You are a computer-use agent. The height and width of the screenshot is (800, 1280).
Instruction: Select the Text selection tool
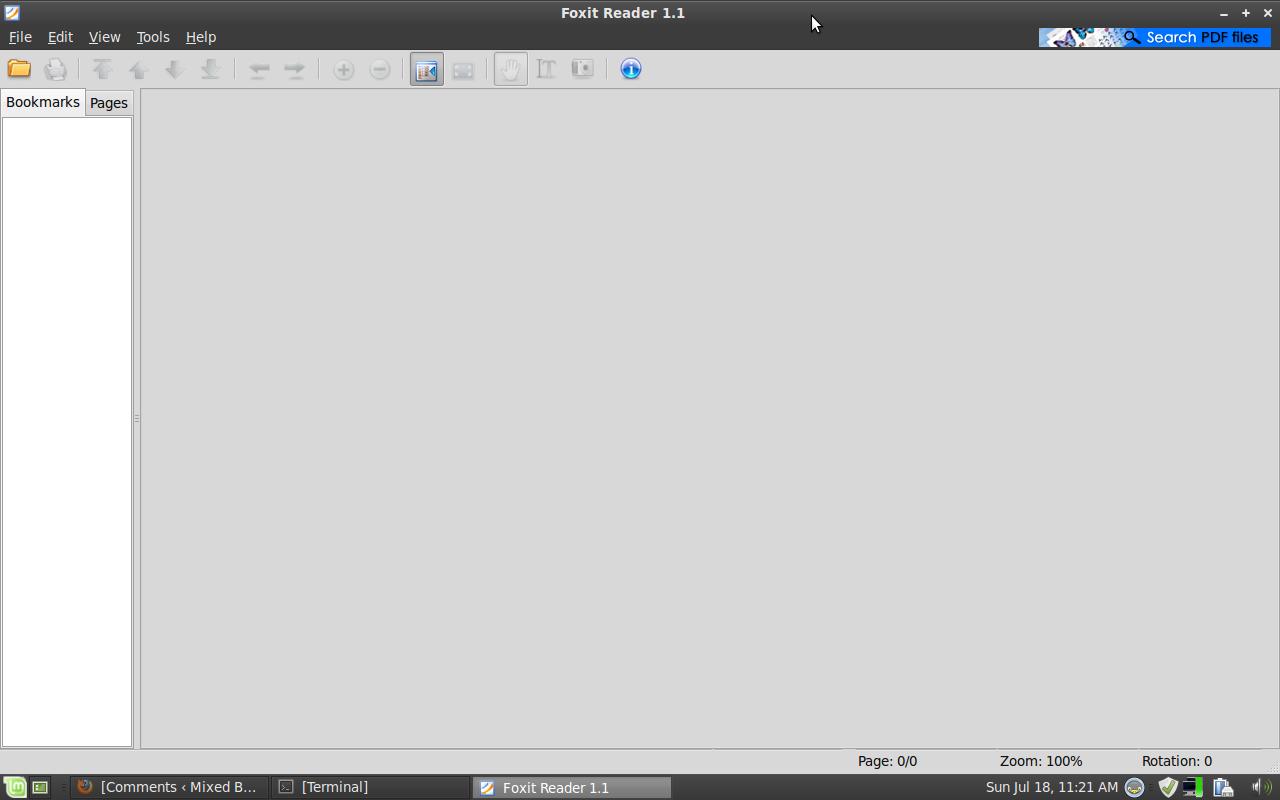547,69
